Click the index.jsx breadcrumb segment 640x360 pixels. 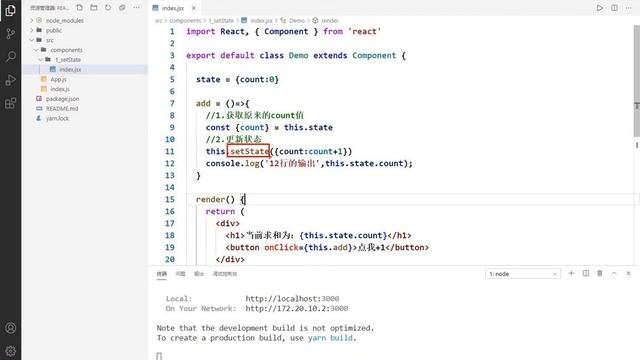(261, 20)
